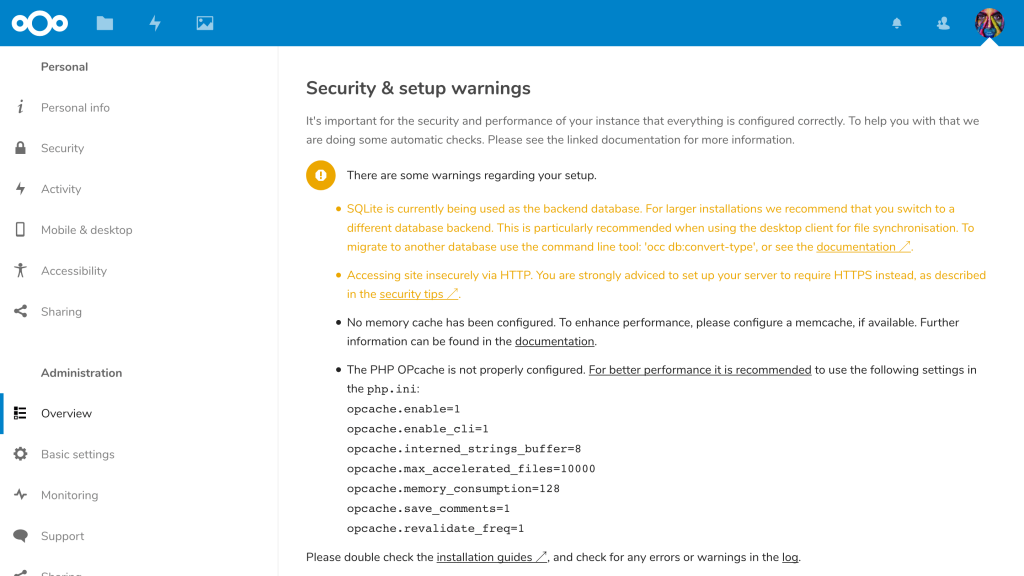Click the yellow warning exclamation icon

point(321,175)
